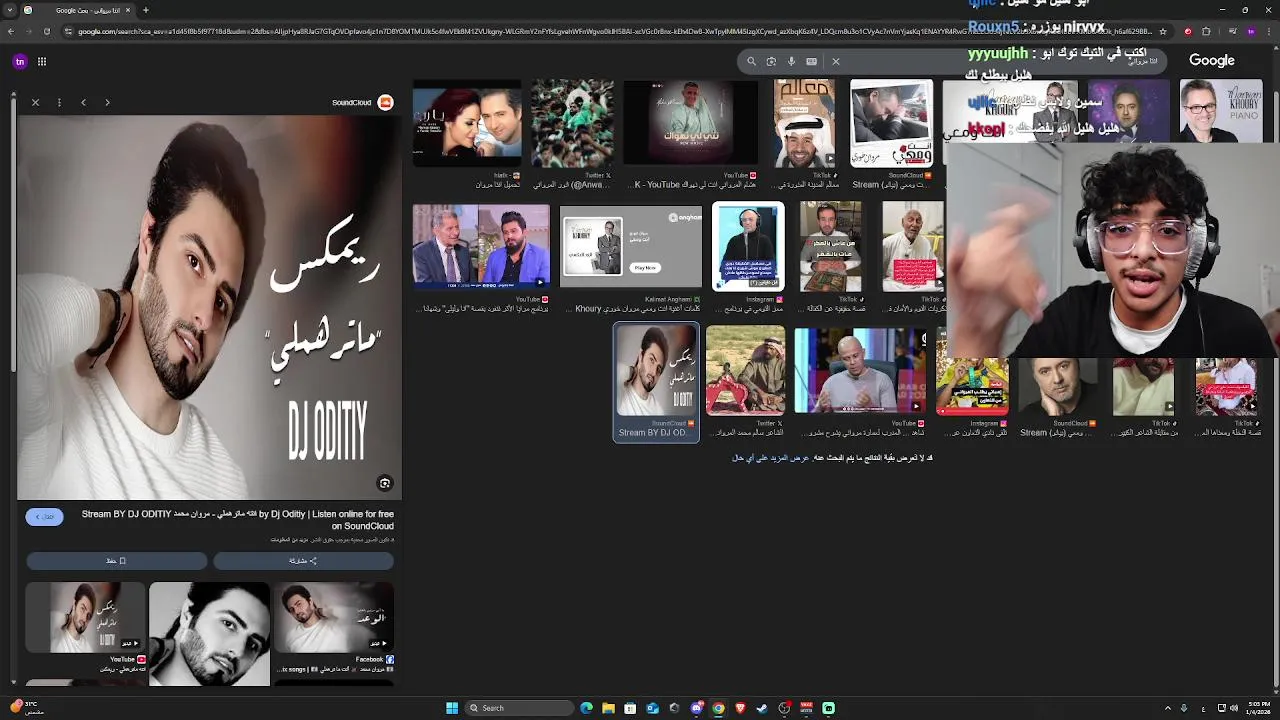Reload the page with refresh icon
The image size is (1280, 720).
click(47, 31)
